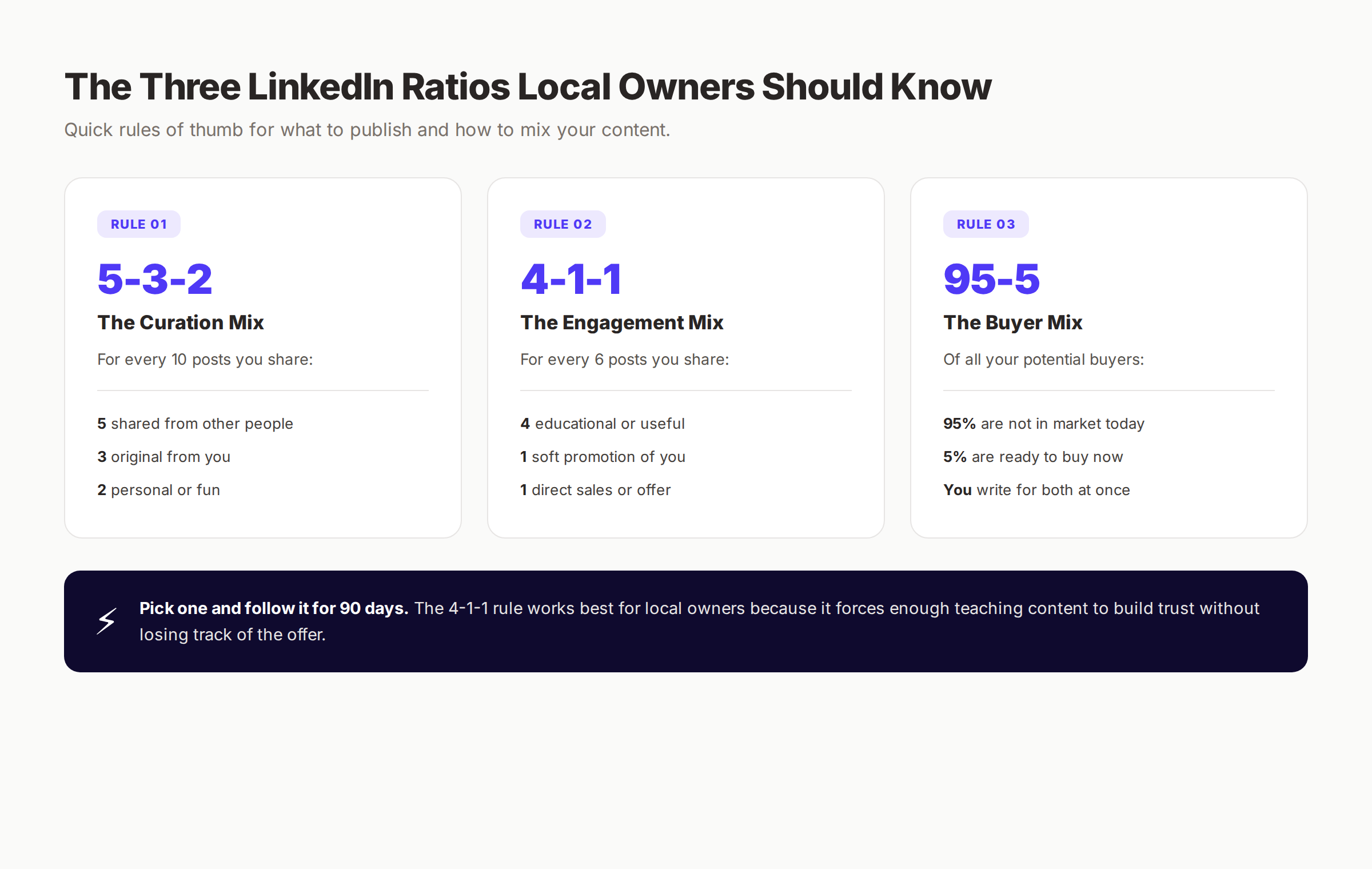Click the RULE 03 badge

coord(986,224)
